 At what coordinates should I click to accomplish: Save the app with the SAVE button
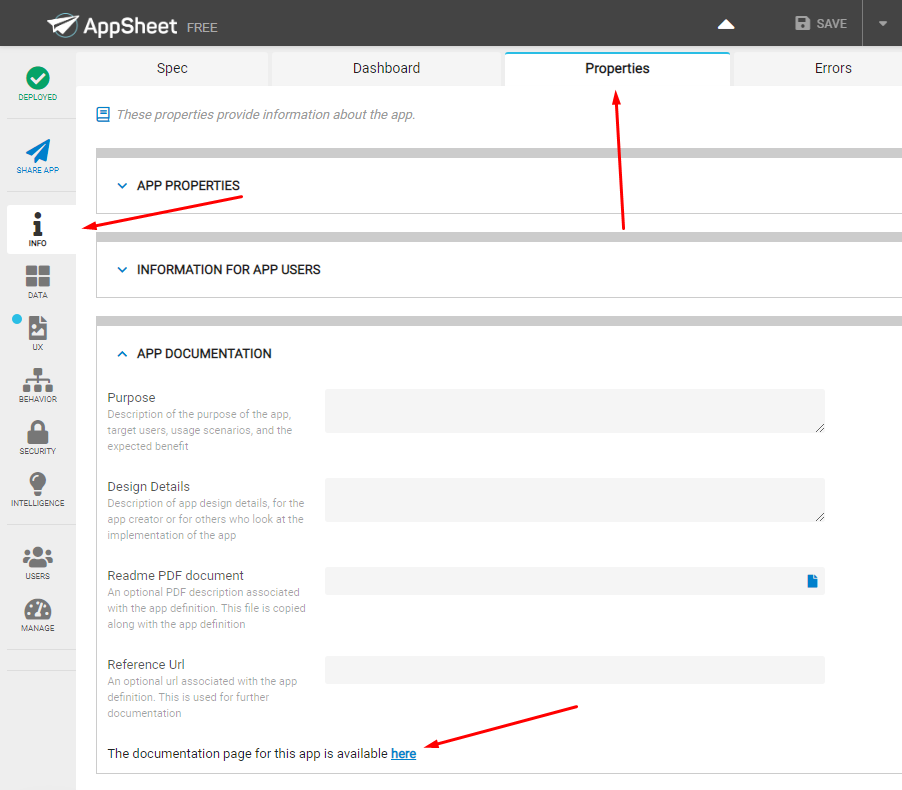(x=821, y=24)
